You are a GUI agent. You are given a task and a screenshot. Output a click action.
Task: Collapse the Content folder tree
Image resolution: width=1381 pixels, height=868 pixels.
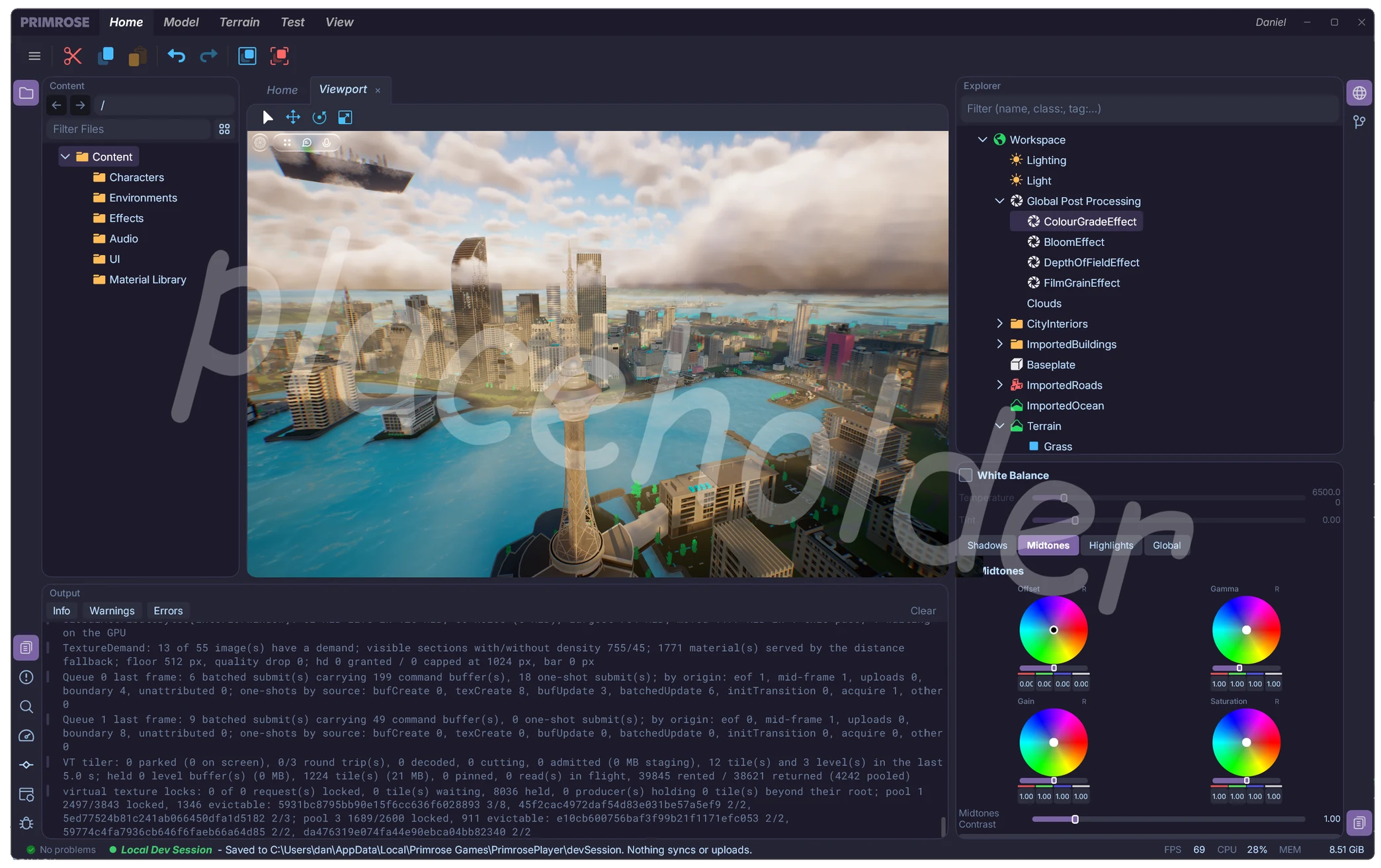point(65,157)
